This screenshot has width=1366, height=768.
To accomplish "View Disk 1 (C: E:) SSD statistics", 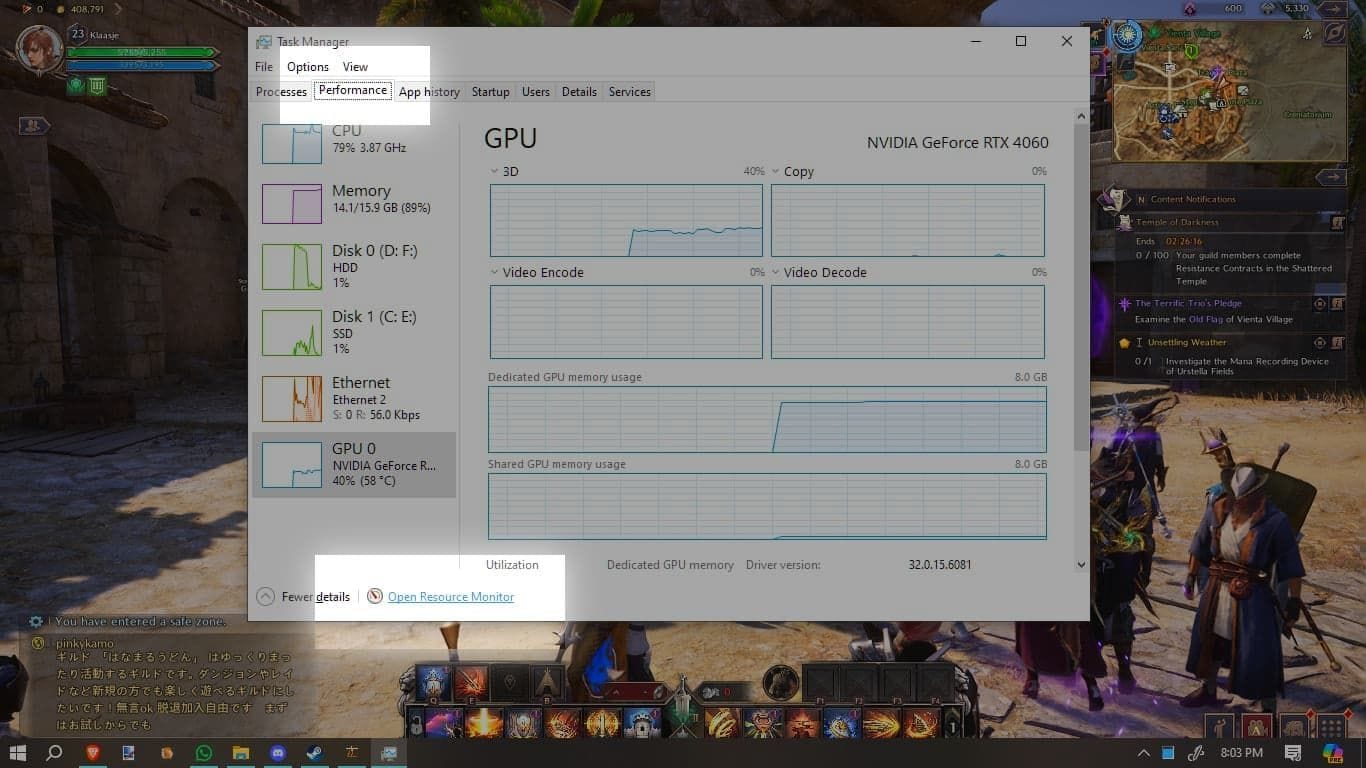I will [293, 332].
